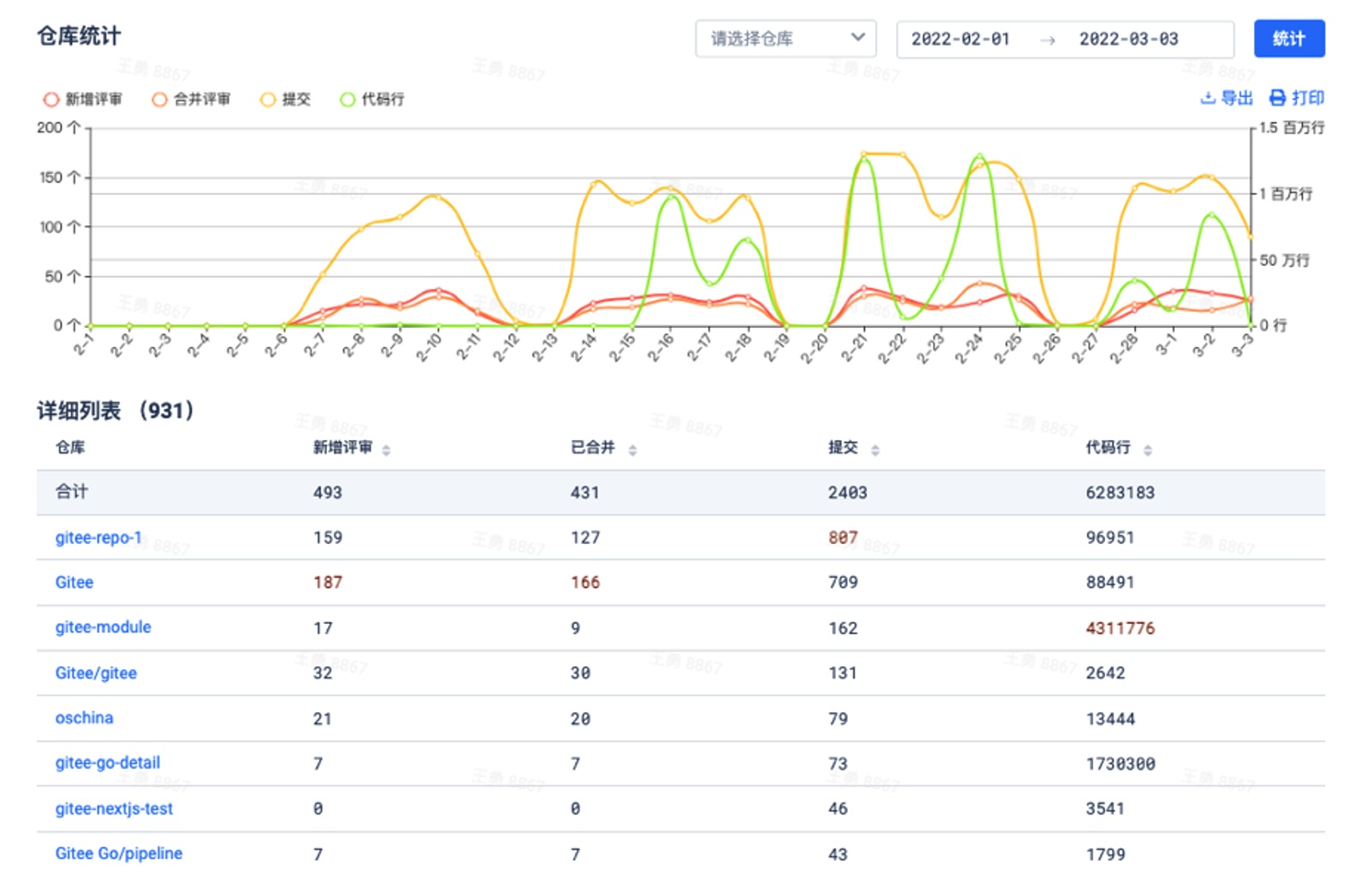
Task: Hide the 提交 series in legend
Action: click(x=268, y=100)
